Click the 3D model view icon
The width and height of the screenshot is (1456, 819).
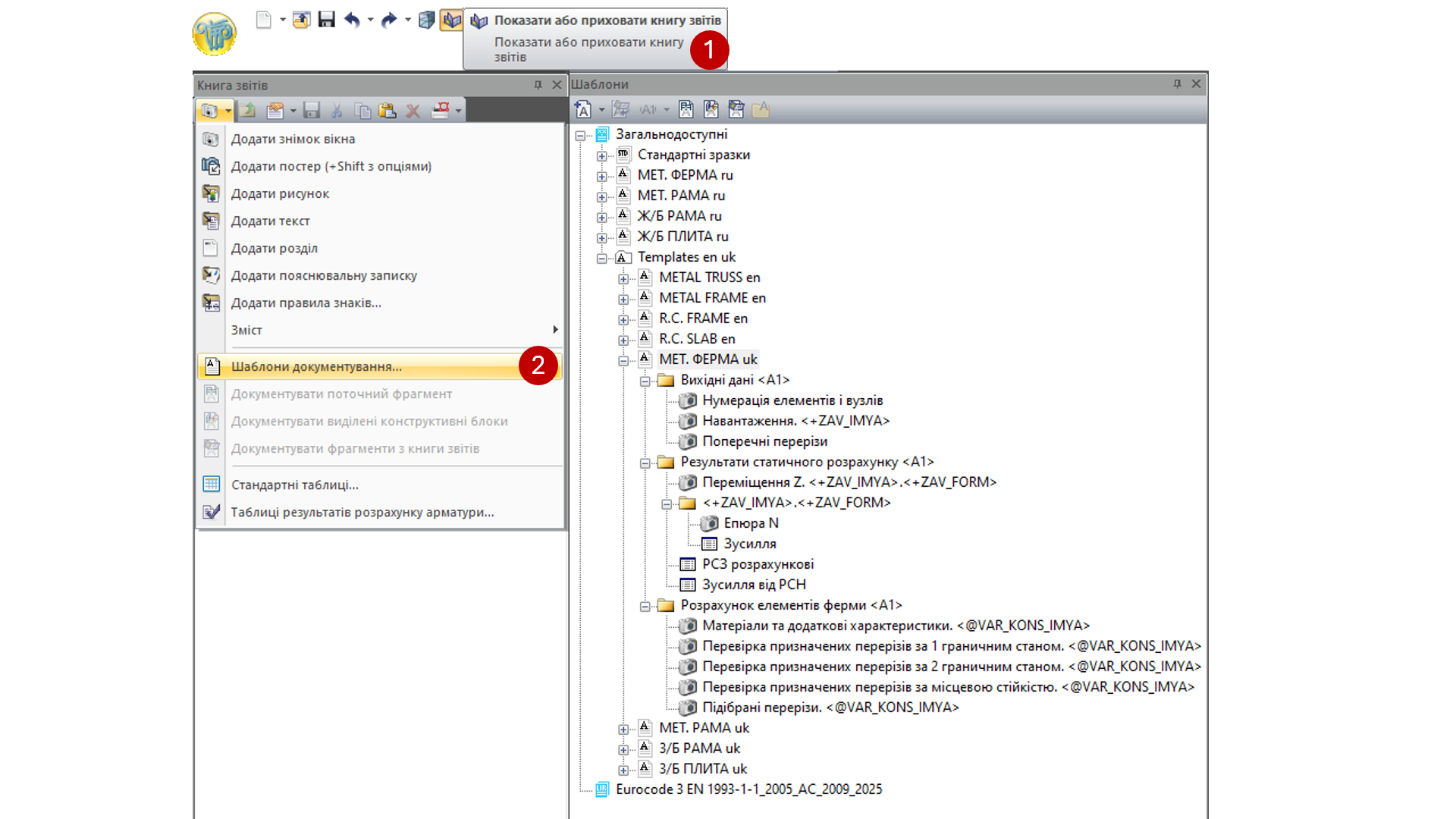pos(427,20)
